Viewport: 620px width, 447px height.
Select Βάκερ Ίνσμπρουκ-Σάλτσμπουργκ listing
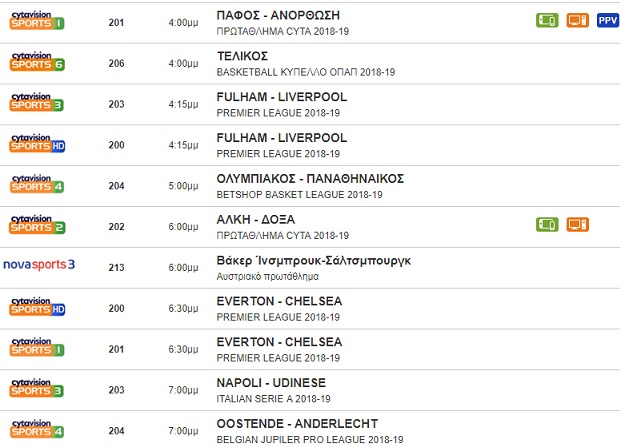[313, 260]
